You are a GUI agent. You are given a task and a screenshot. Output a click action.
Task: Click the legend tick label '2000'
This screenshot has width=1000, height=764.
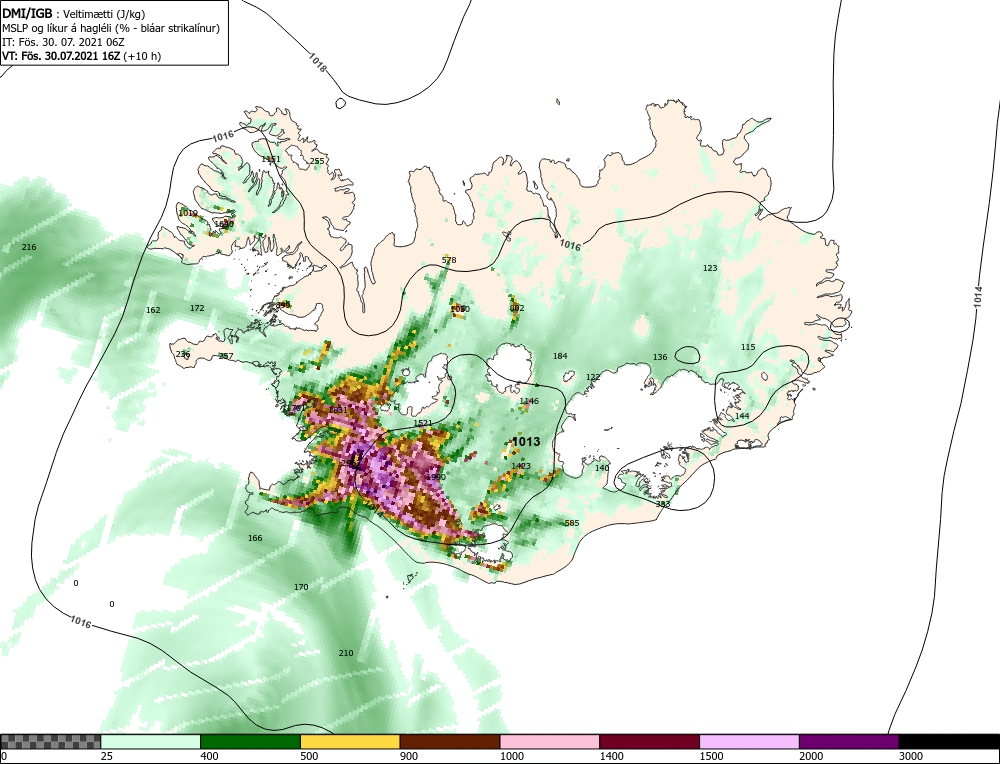click(811, 756)
